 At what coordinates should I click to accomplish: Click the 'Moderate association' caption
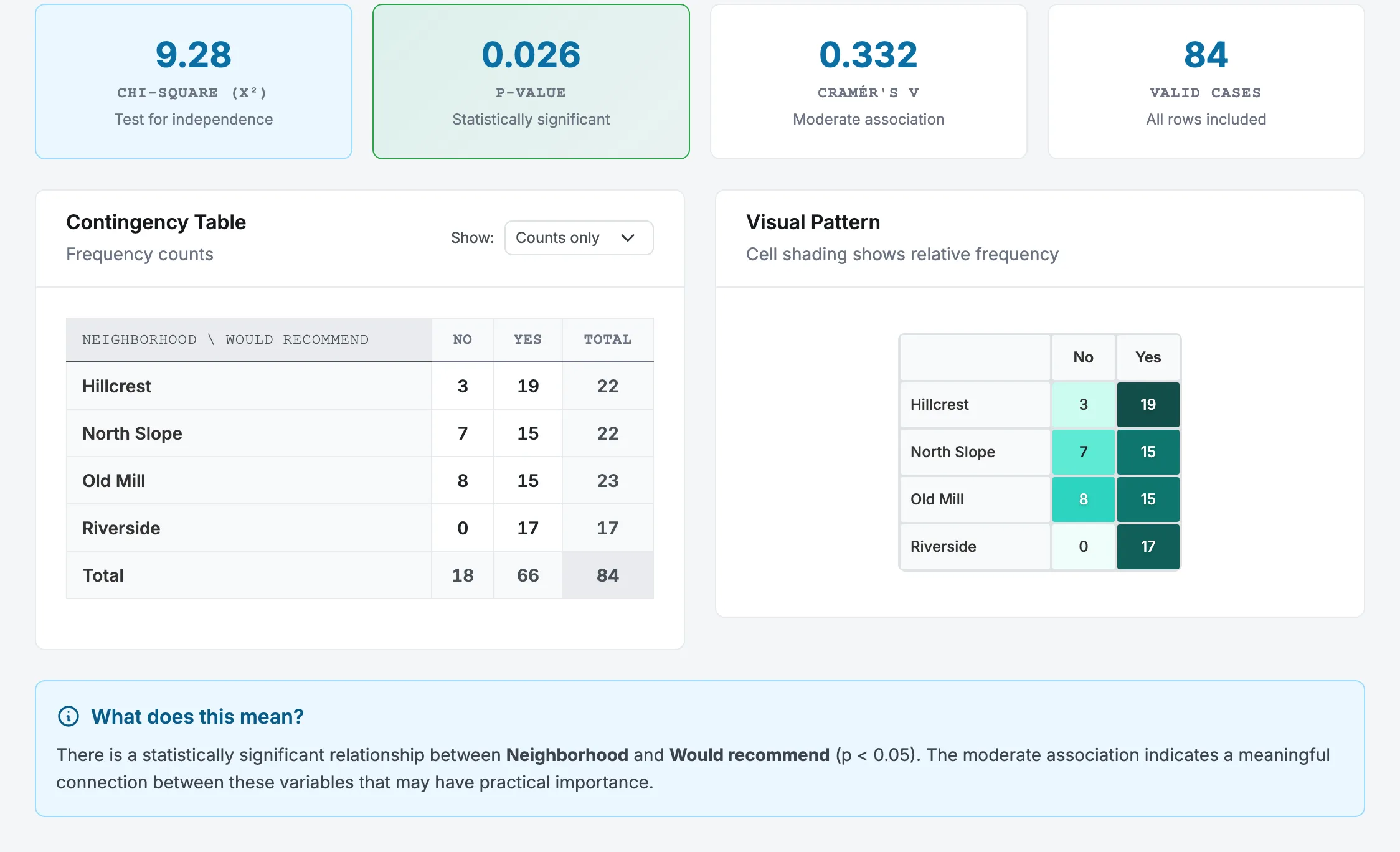(x=868, y=120)
